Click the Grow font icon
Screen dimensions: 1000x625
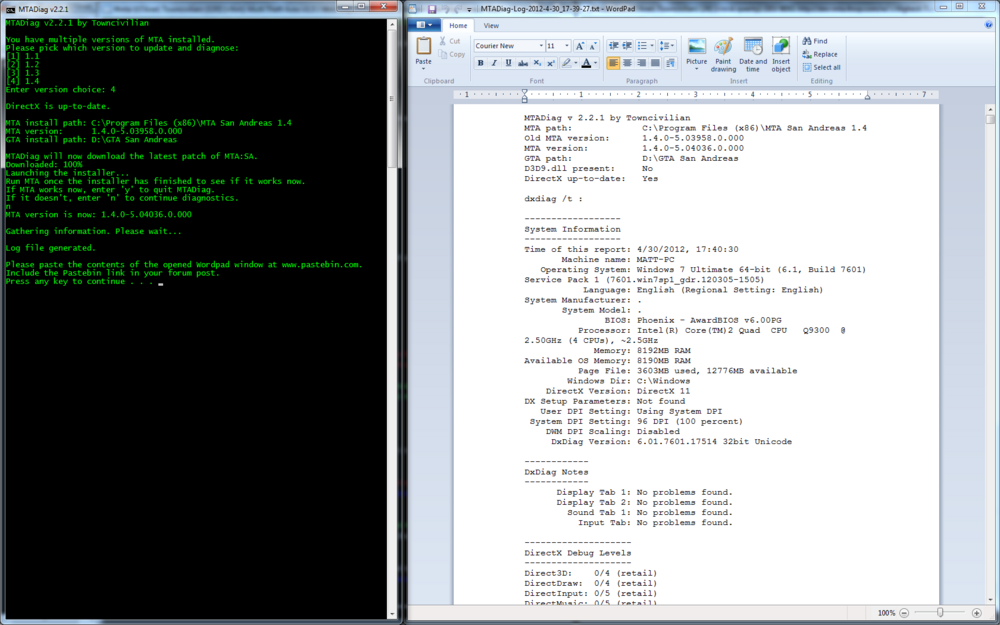pos(579,46)
